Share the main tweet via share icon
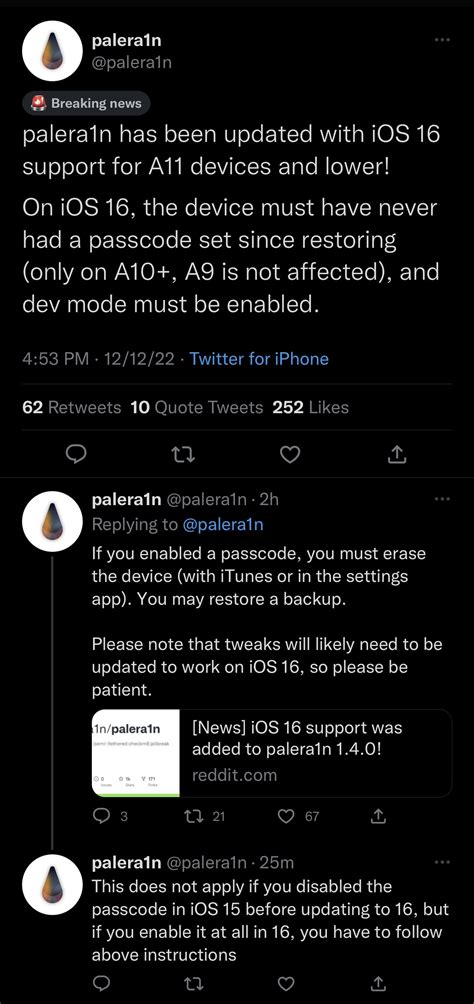The height and width of the screenshot is (1004, 474). coord(398,454)
